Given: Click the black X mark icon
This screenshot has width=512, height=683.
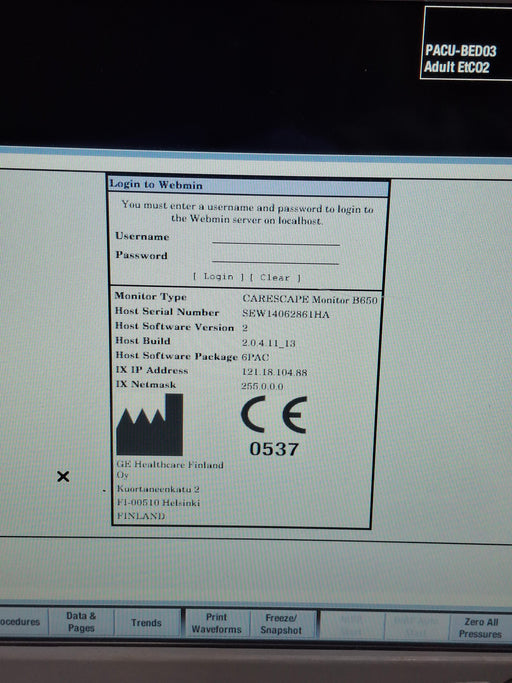Looking at the screenshot, I should pyautogui.click(x=63, y=476).
